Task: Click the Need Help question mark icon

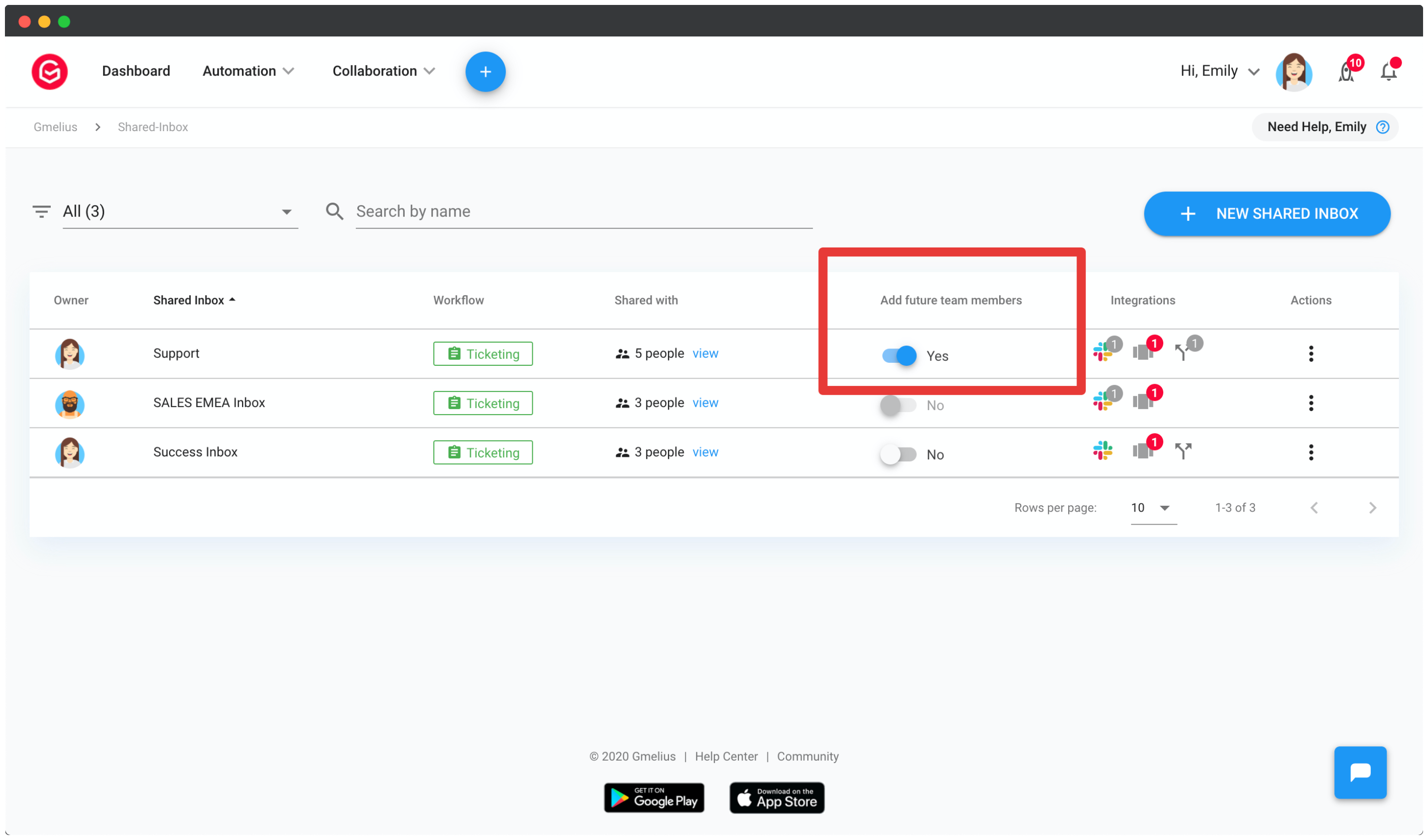Action: (1383, 127)
